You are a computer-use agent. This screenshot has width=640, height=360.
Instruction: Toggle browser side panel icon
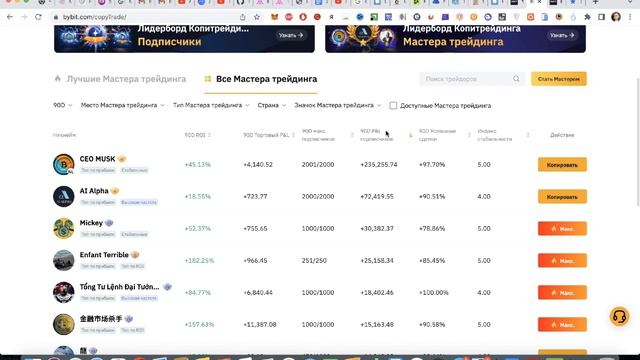pyautogui.click(x=602, y=17)
